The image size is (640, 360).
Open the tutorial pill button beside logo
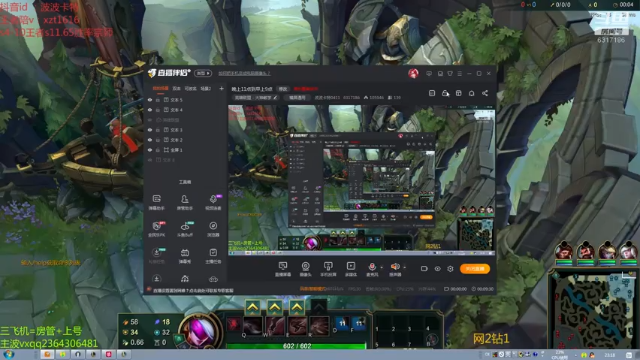202,73
